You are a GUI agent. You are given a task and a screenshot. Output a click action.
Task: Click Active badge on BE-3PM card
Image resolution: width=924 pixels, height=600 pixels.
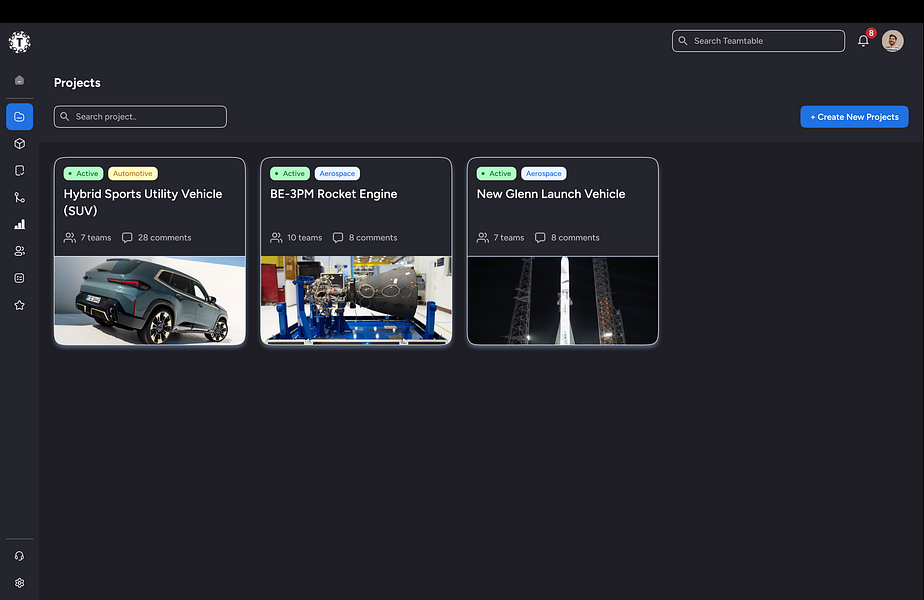tap(290, 173)
